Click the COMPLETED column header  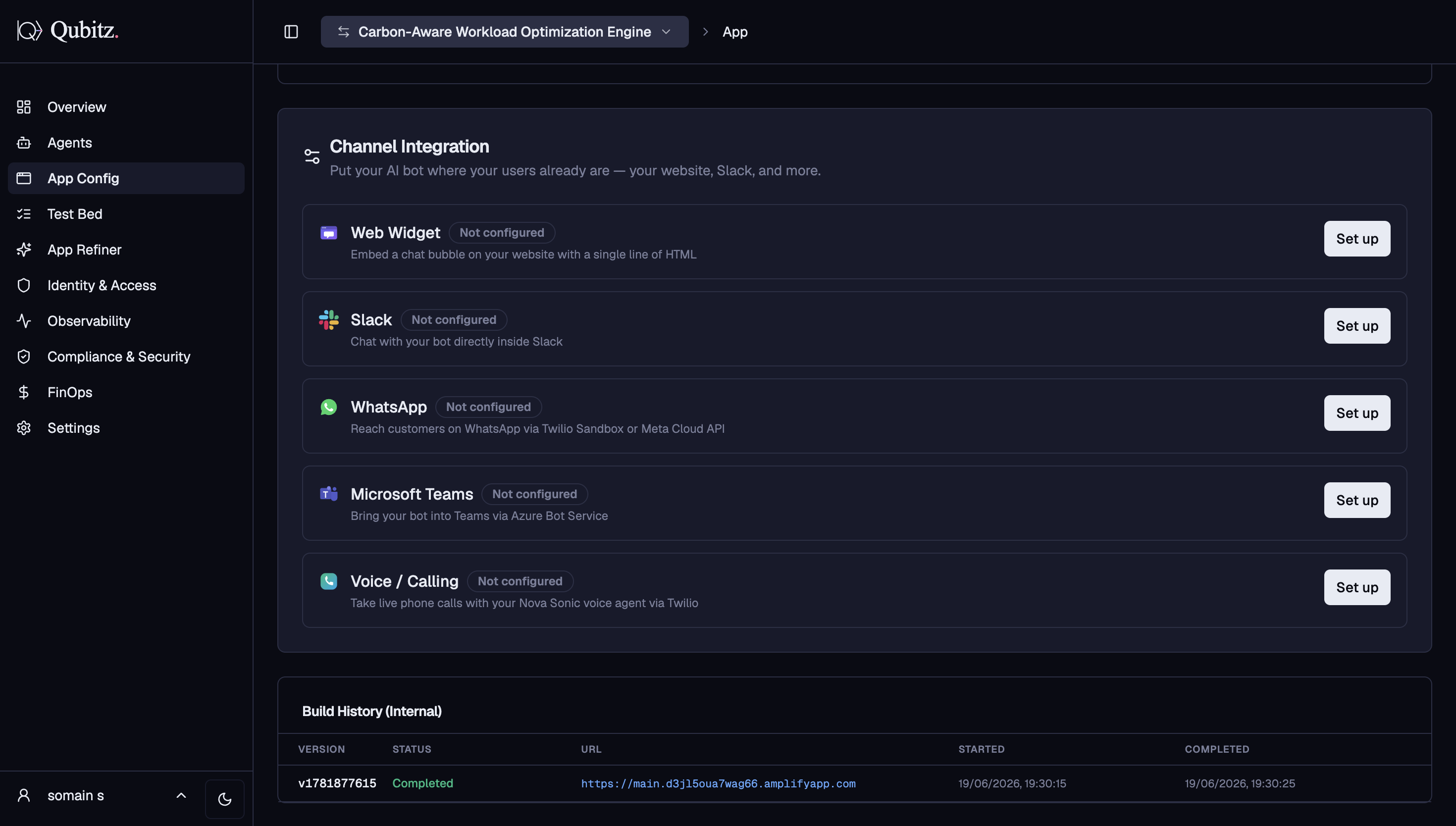click(x=1217, y=749)
